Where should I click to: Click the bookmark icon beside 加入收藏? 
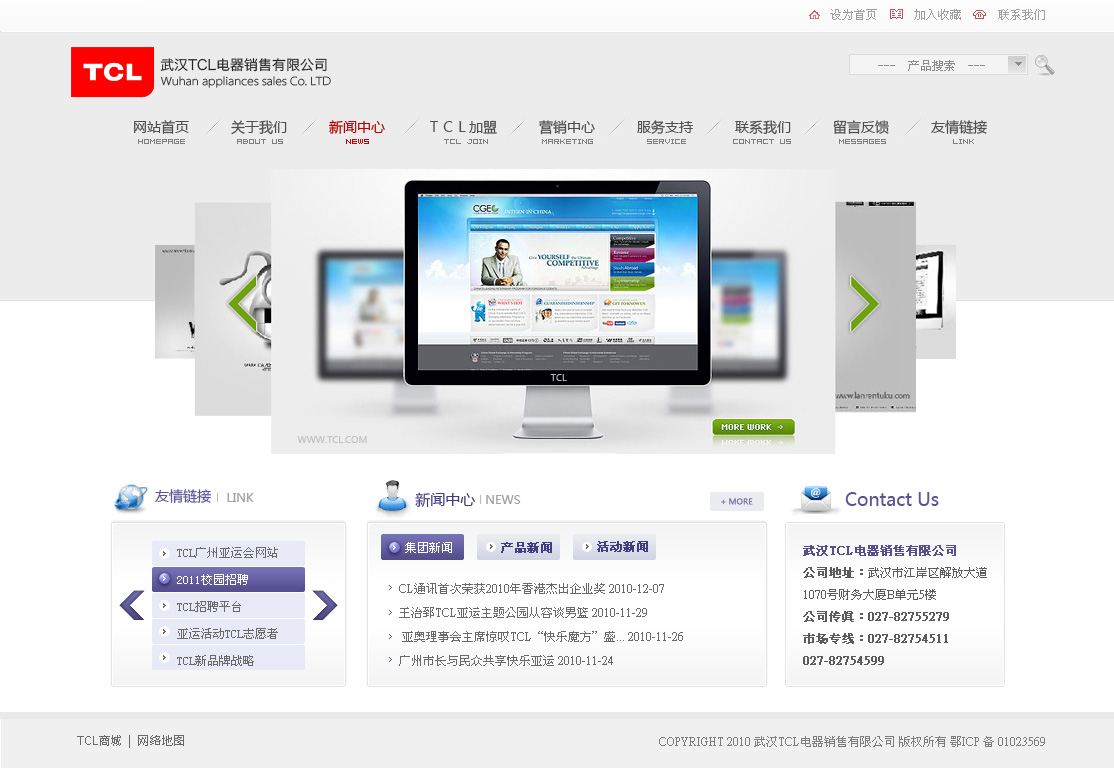click(x=897, y=14)
